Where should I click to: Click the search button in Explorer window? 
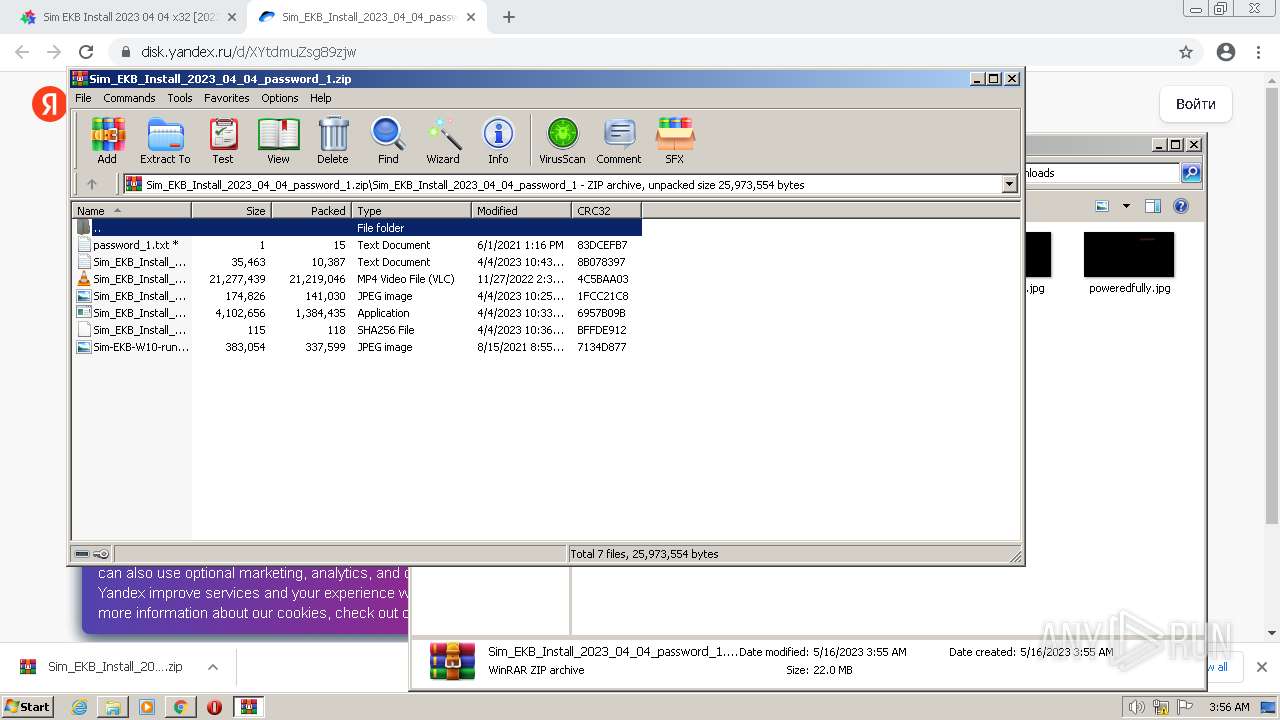(1191, 173)
